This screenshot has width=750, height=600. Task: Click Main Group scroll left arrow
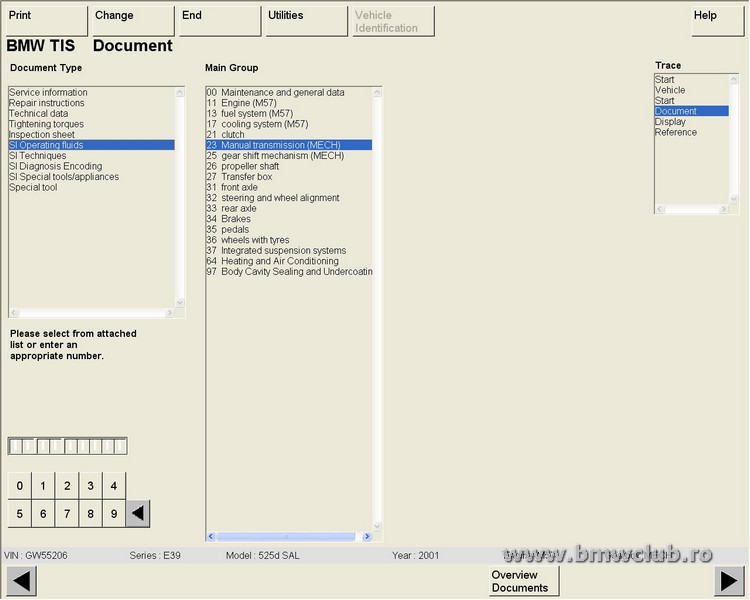[211, 536]
